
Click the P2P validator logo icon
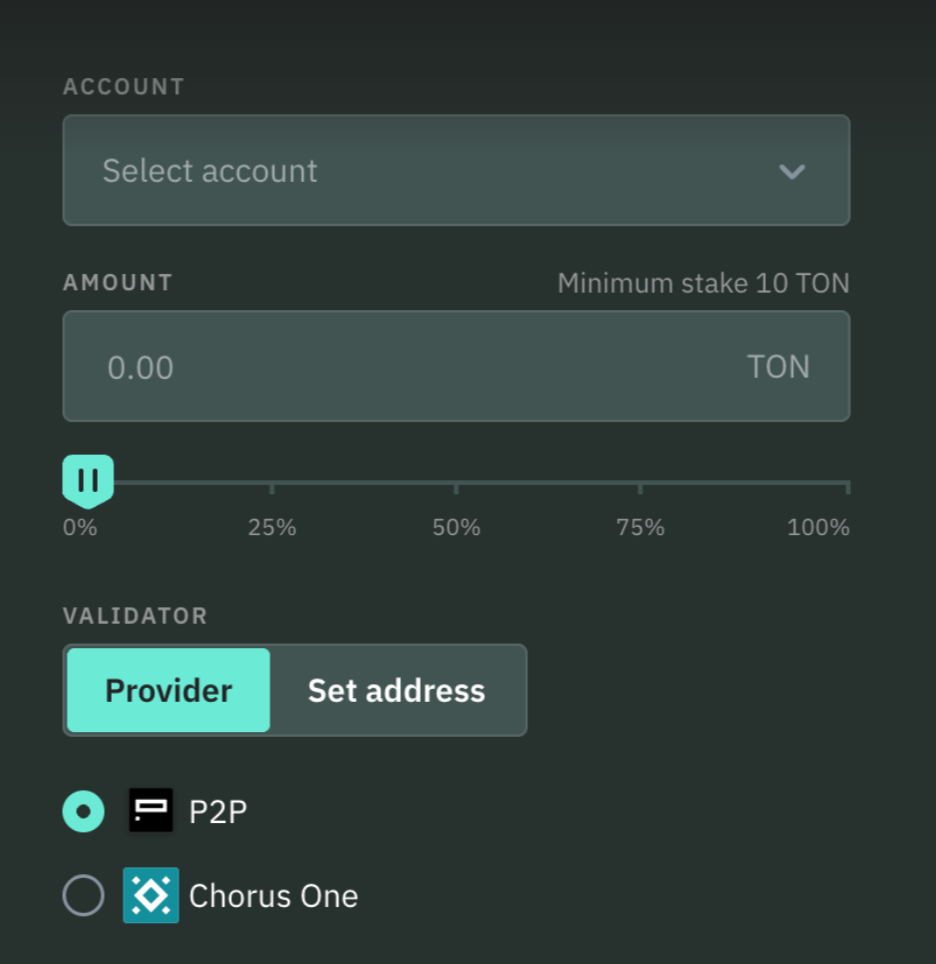151,811
